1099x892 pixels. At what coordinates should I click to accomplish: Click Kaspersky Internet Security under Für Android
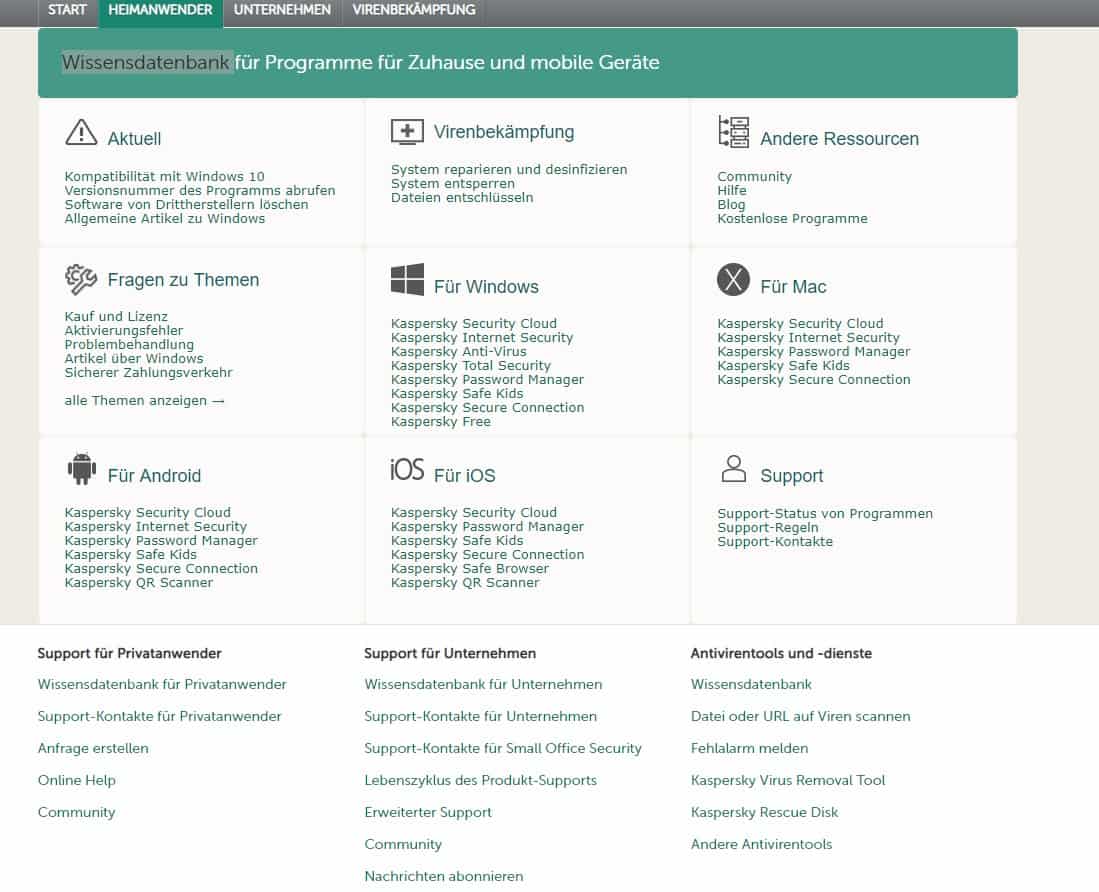[156, 526]
